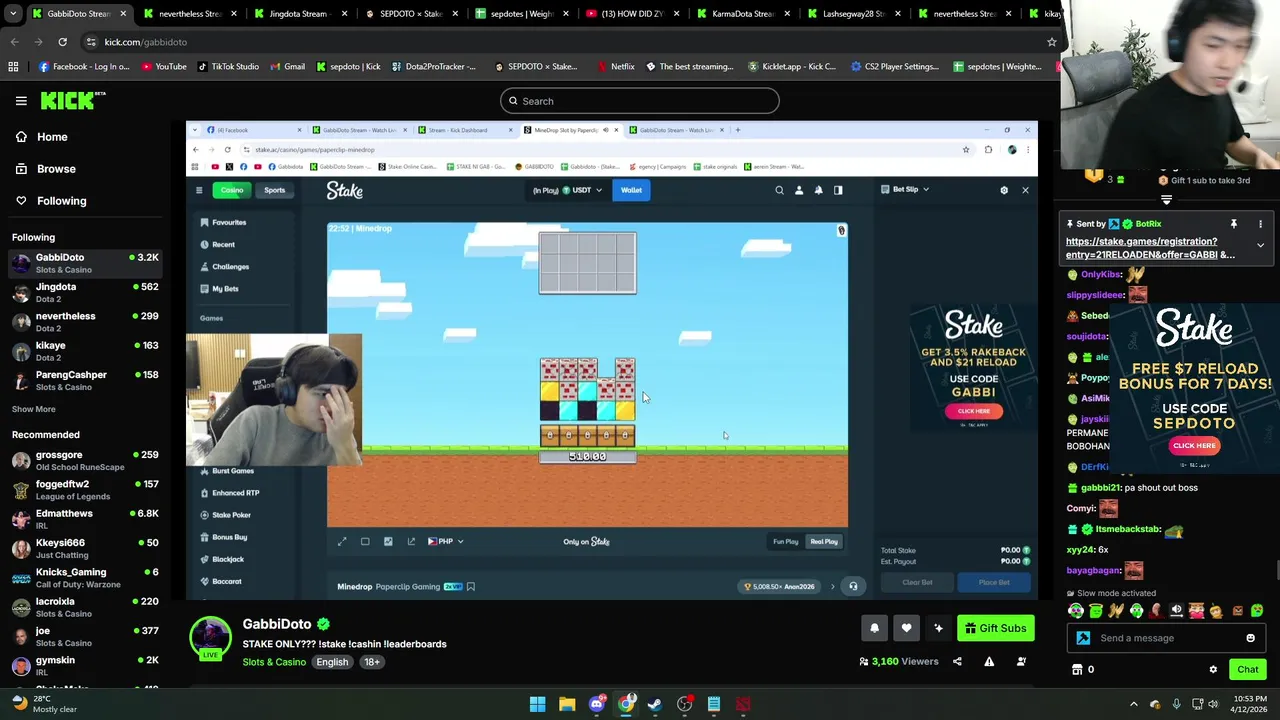Show hidden system tray icons
The width and height of the screenshot is (1280, 720).
pyautogui.click(x=1133, y=704)
